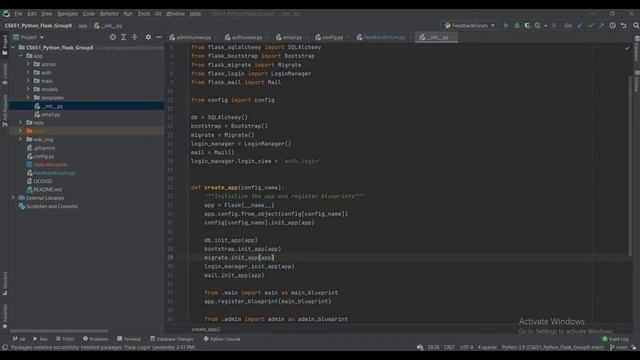Open Project panel gear options
This screenshot has height=360, width=640.
pyautogui.click(x=148, y=37)
